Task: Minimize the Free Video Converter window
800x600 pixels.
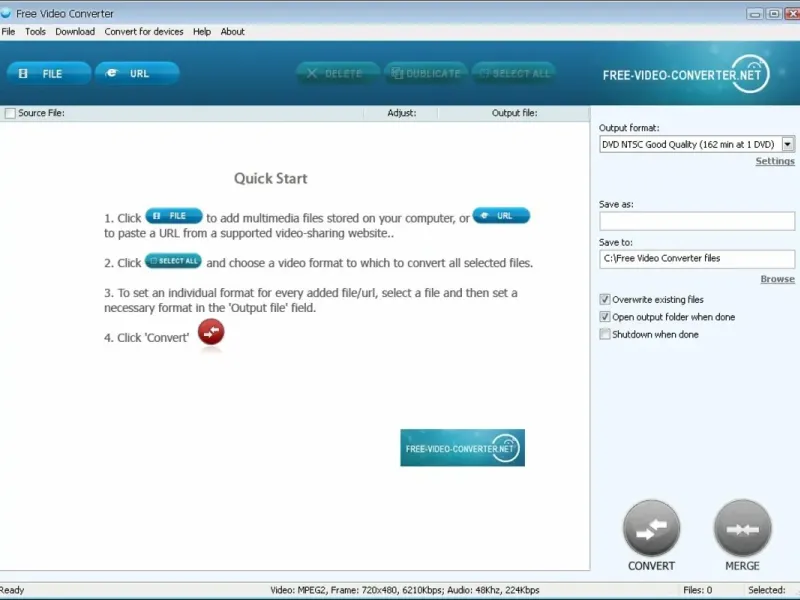Action: (755, 14)
